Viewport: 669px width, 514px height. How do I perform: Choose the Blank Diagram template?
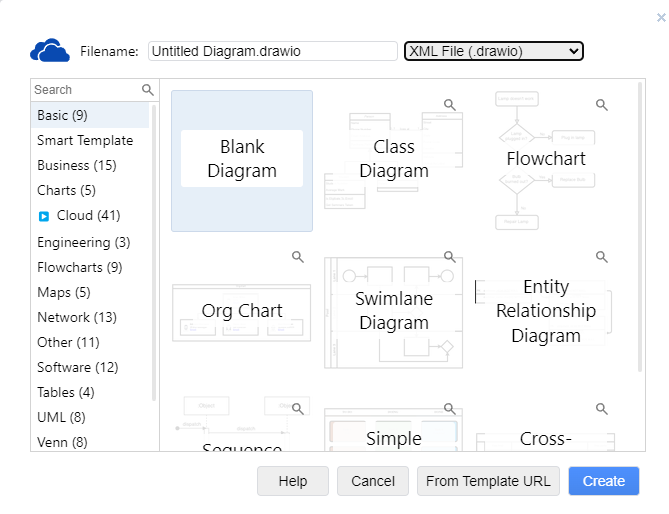242,161
